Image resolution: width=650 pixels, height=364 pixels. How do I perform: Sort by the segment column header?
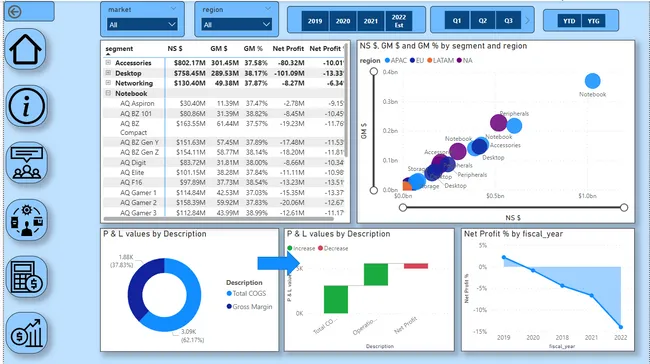coord(119,49)
